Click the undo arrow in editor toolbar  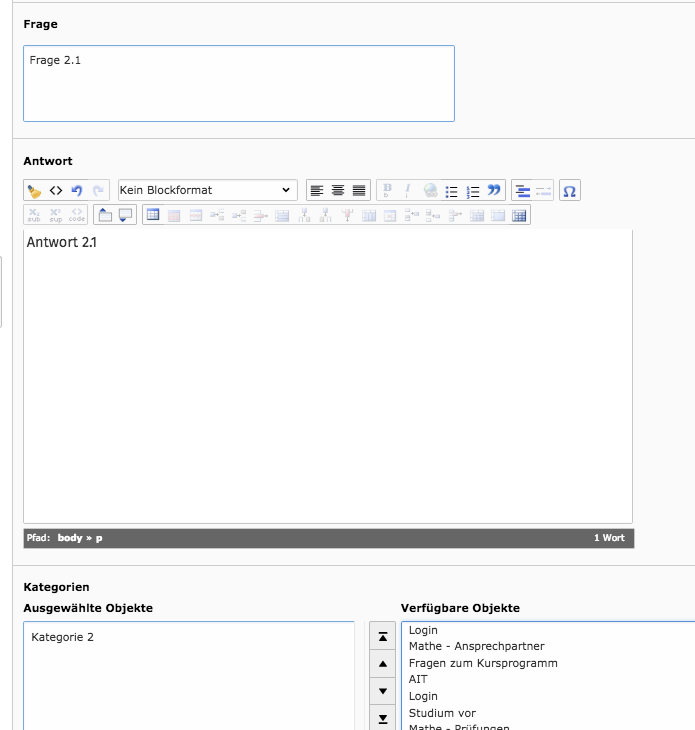click(77, 190)
